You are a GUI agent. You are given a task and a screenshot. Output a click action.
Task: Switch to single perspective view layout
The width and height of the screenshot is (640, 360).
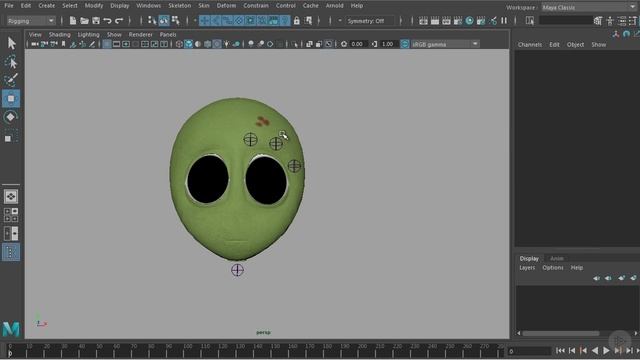(x=11, y=196)
